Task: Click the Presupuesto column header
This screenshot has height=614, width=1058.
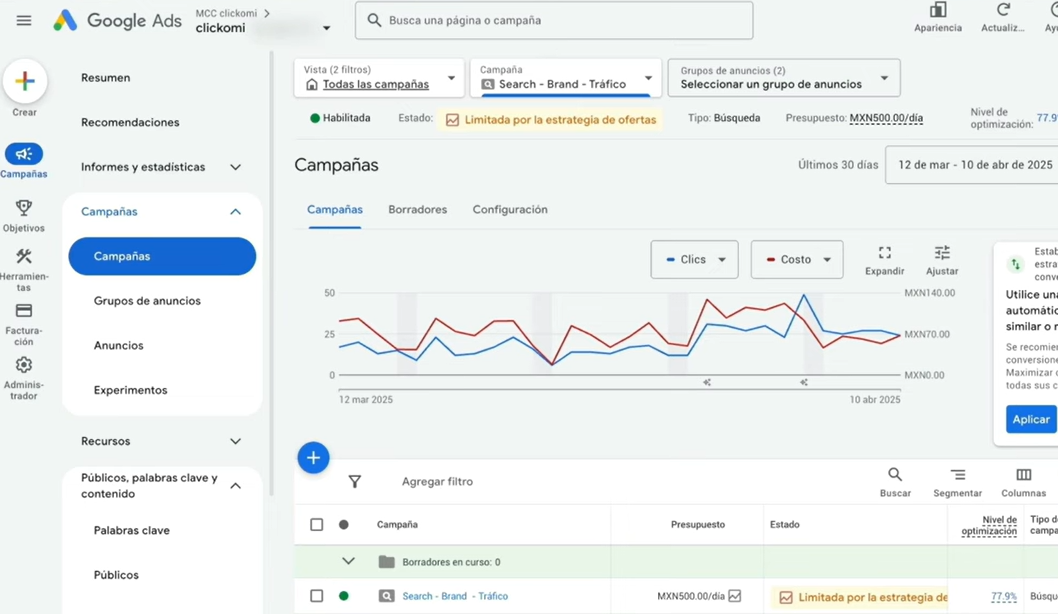Action: 698,524
